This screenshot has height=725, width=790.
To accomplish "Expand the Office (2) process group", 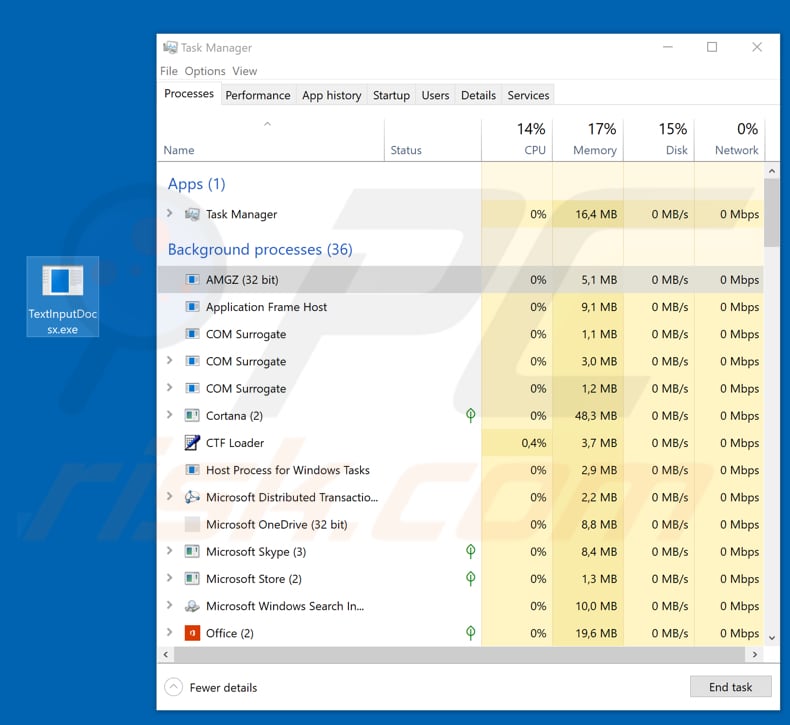I will coord(170,632).
